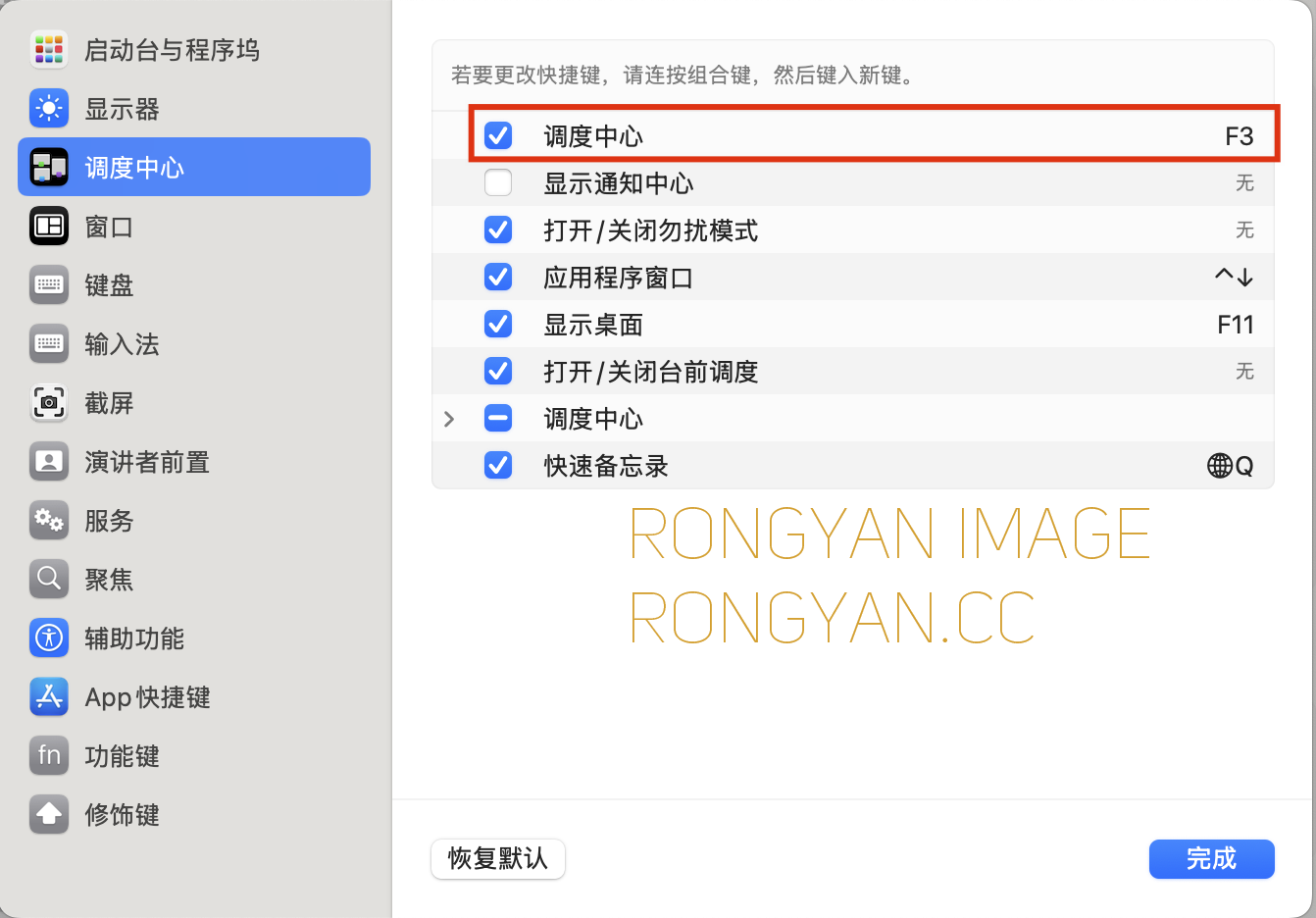
Task: Toggle the mixed-state 调度中心 group checkbox
Action: pyautogui.click(x=498, y=418)
